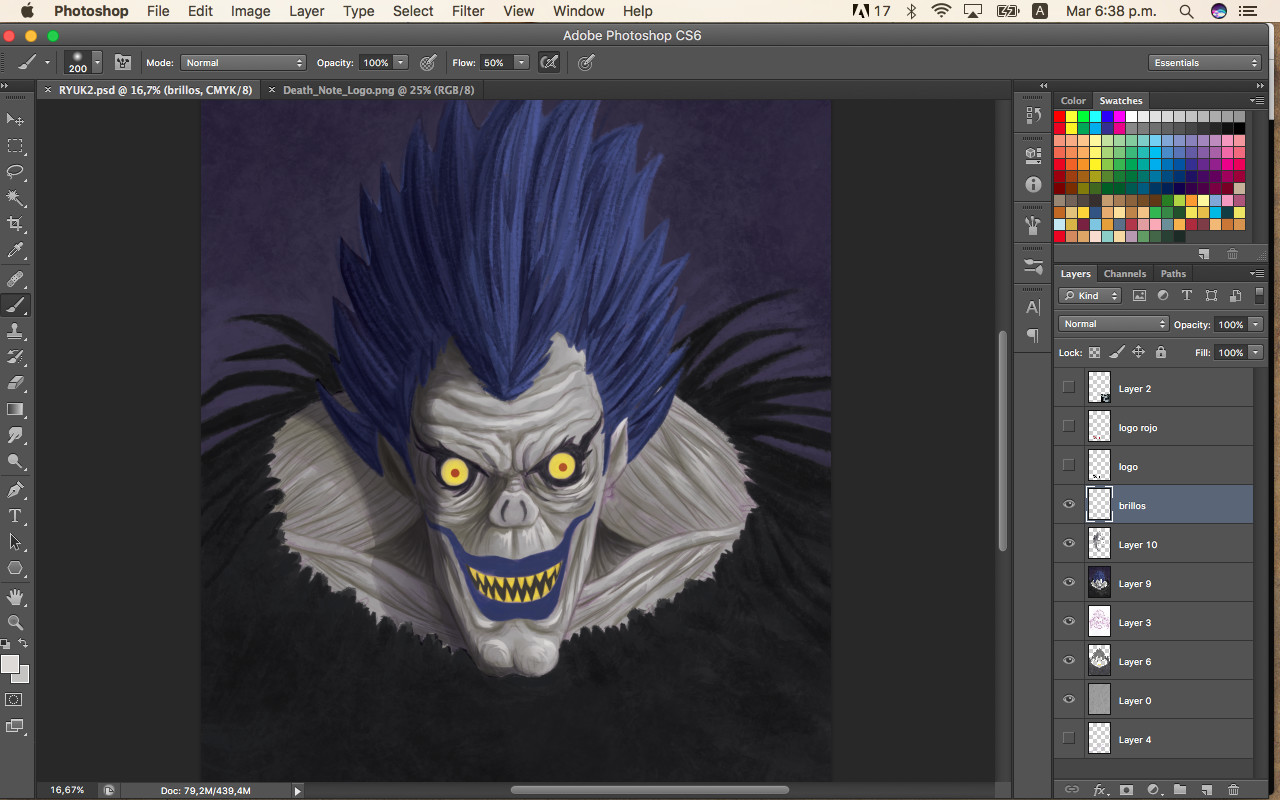The width and height of the screenshot is (1280, 800).
Task: Open macOS Spotlight search
Action: [x=1186, y=11]
